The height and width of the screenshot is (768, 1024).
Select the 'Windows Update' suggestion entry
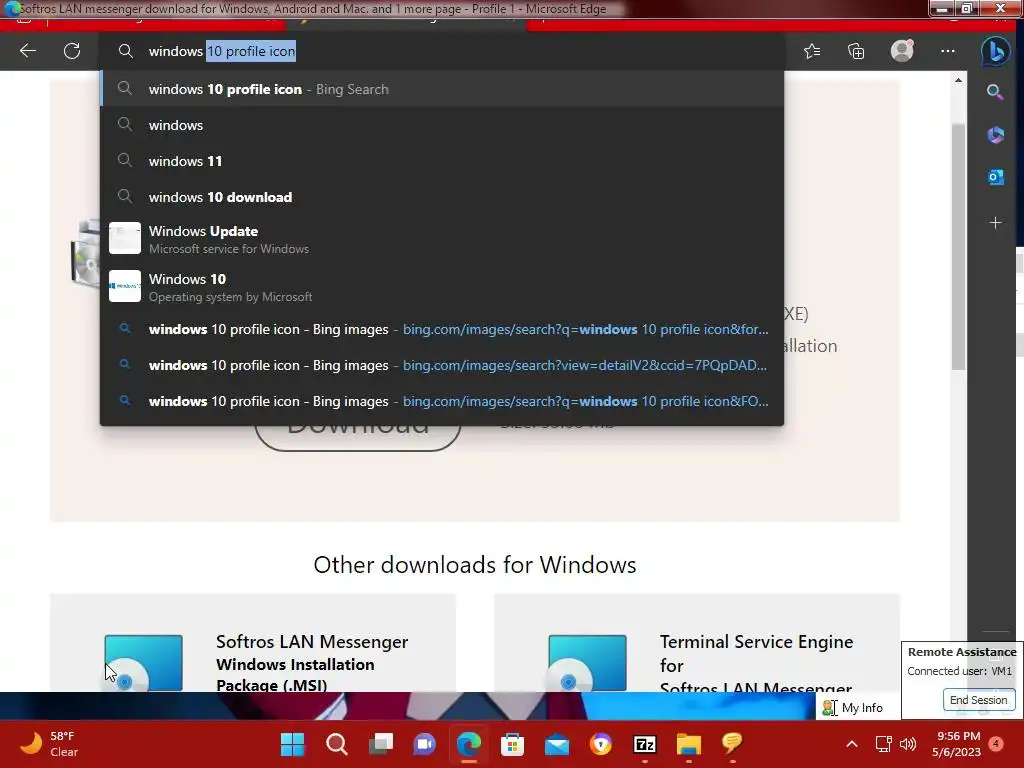click(x=442, y=239)
